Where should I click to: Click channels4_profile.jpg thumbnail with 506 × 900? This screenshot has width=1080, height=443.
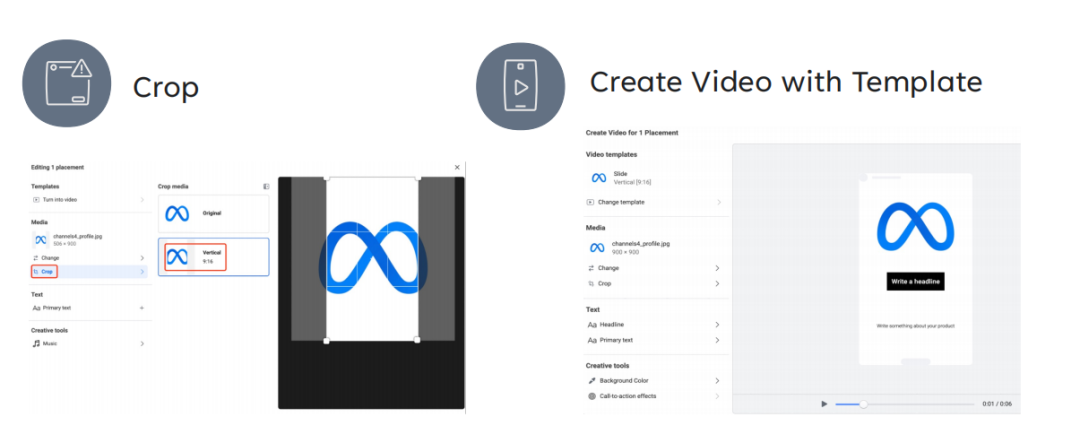[x=41, y=240]
